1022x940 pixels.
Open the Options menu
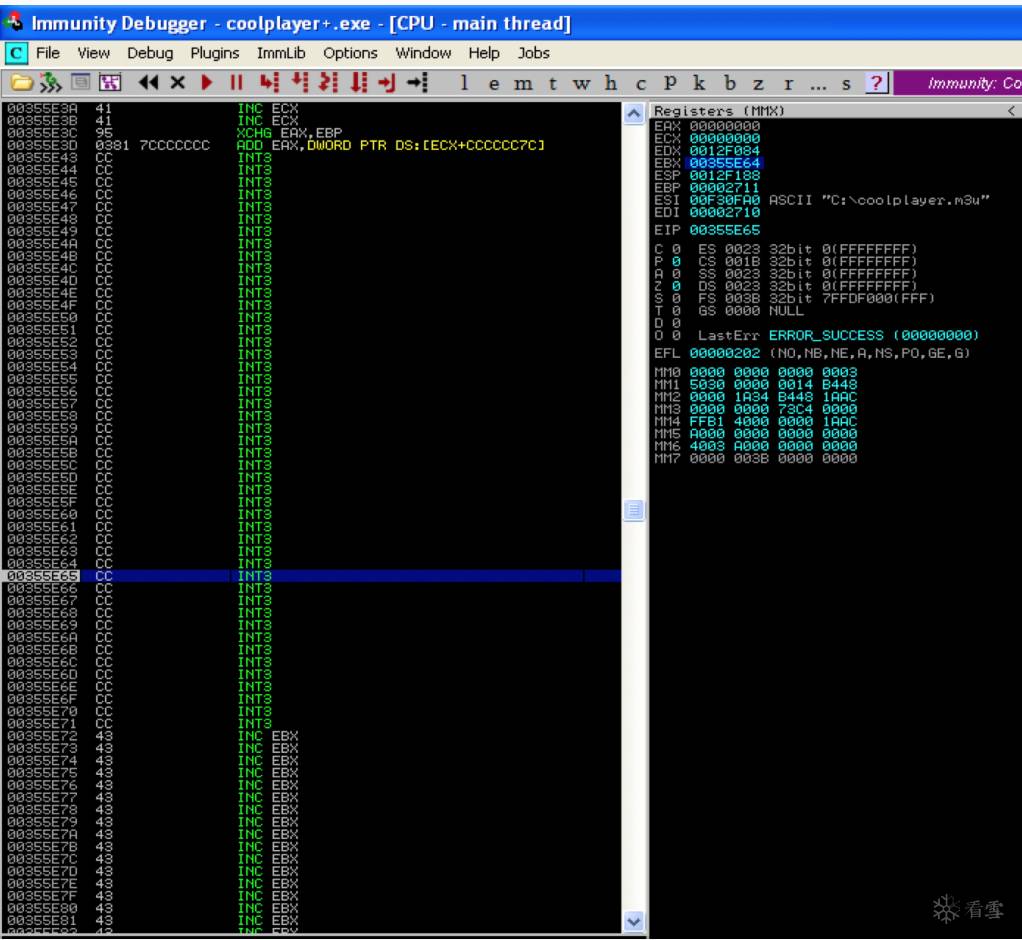[x=350, y=53]
